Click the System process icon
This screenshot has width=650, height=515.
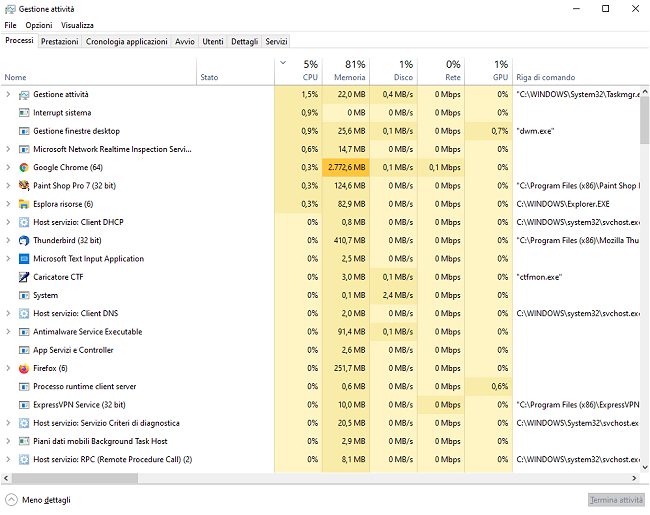(x=24, y=295)
